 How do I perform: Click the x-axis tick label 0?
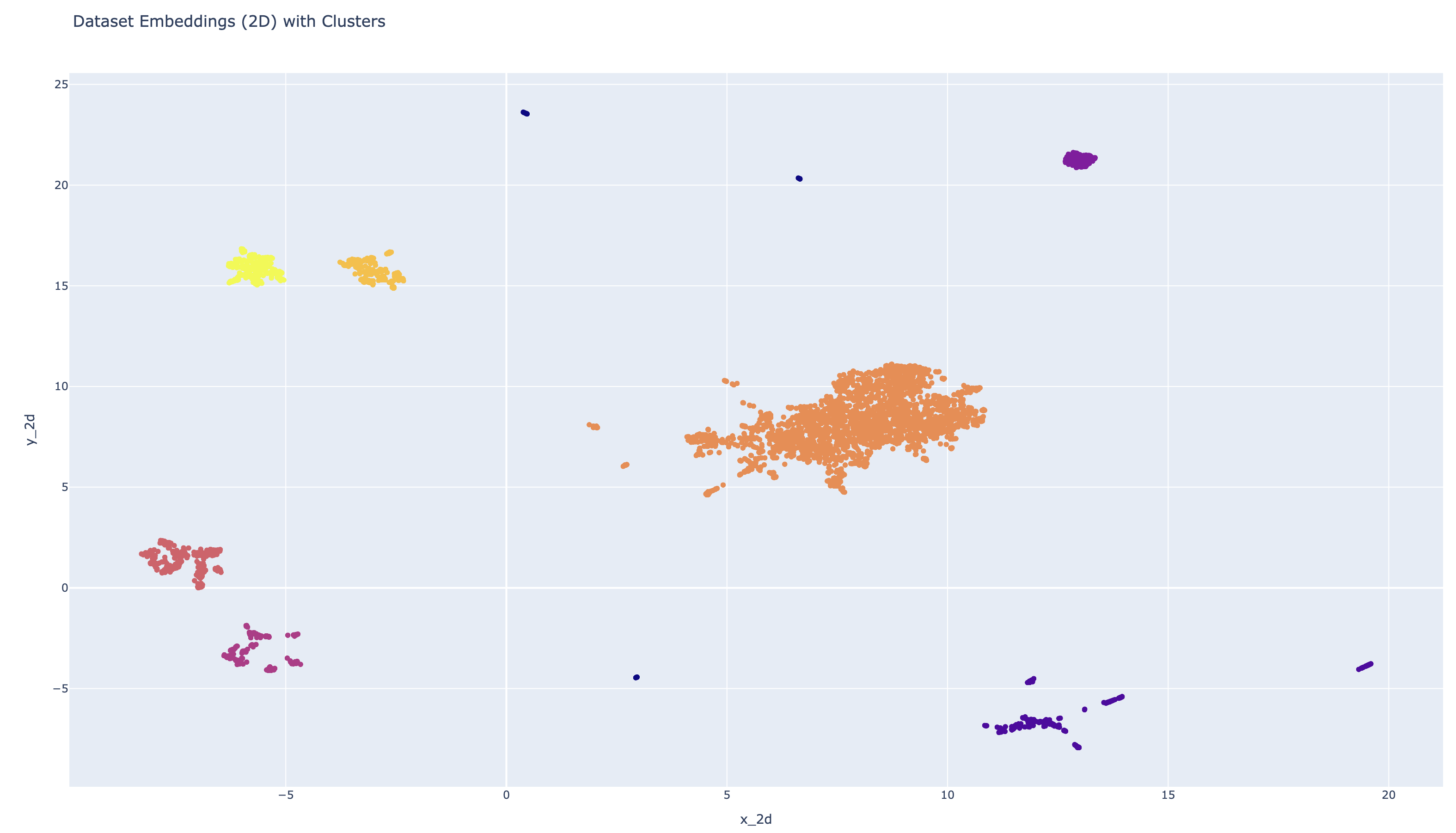pos(506,795)
